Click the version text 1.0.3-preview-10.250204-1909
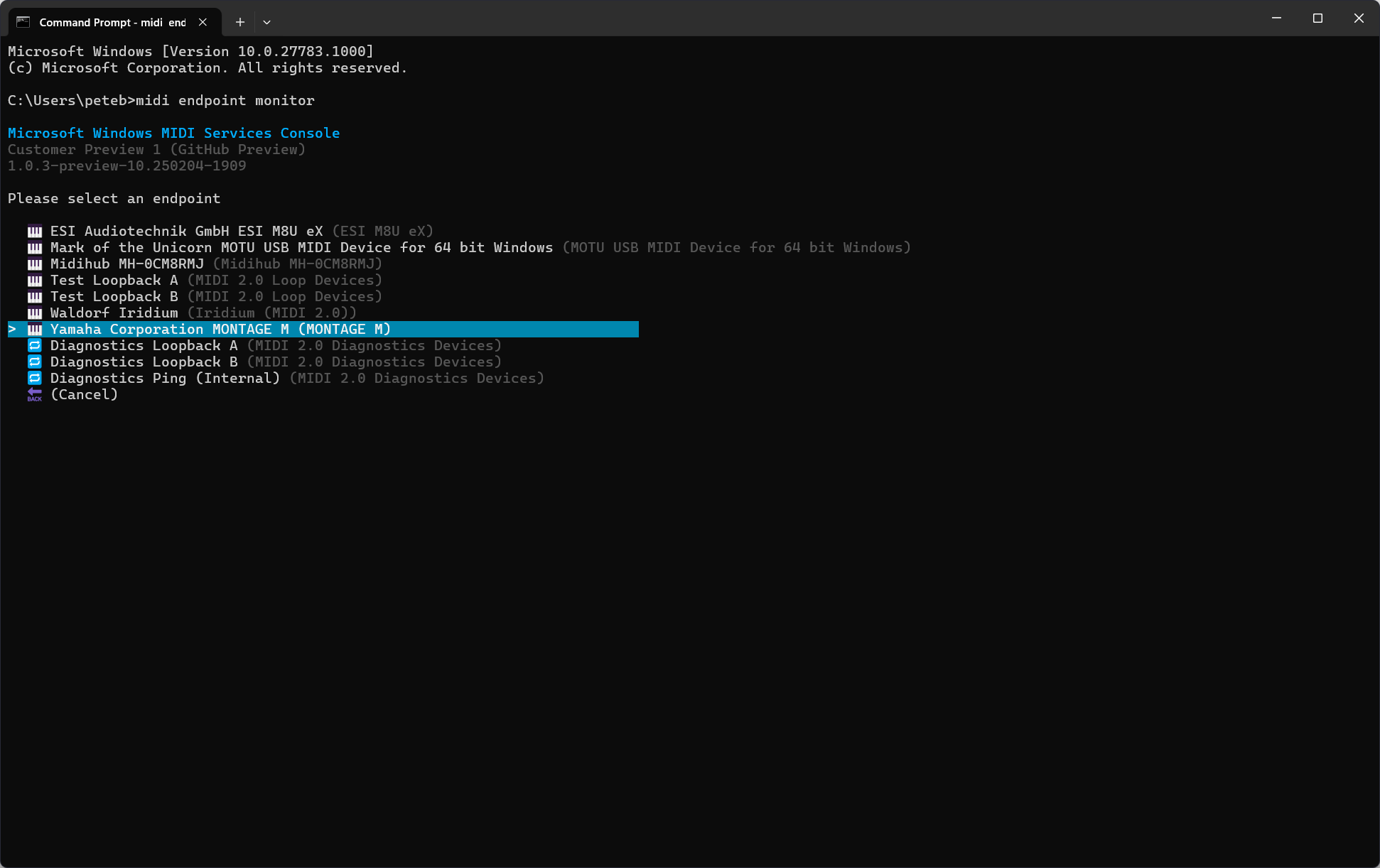 [127, 166]
